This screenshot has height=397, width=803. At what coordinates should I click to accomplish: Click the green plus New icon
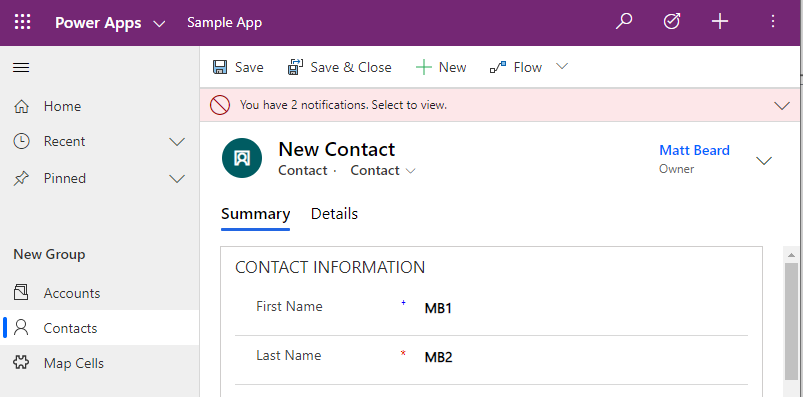coord(424,67)
